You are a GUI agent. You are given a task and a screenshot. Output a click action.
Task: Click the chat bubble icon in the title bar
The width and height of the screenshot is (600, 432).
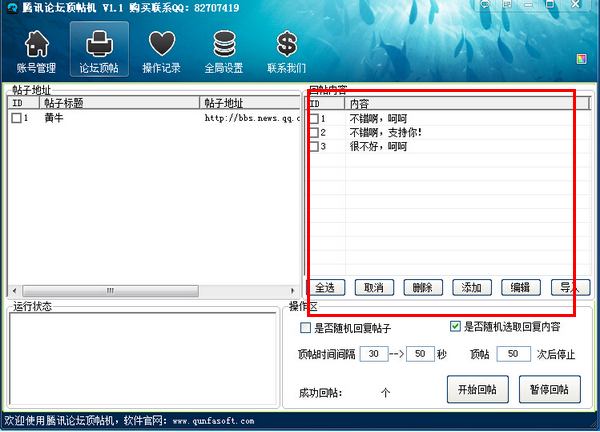click(x=485, y=4)
